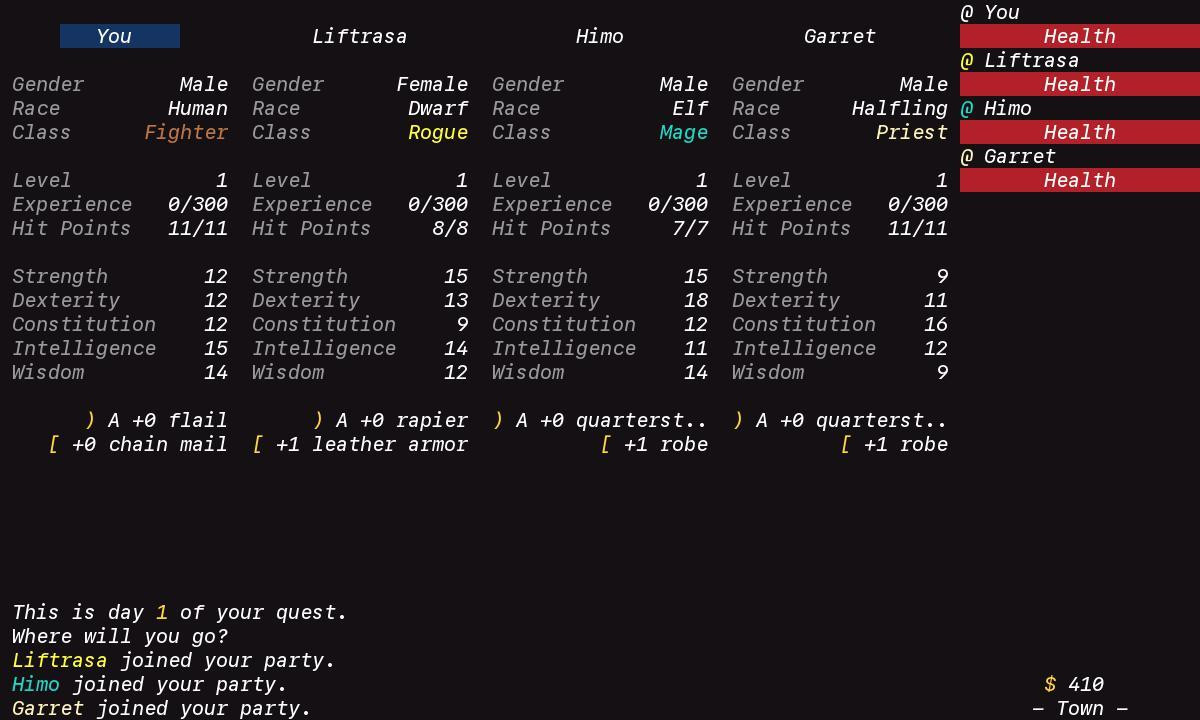This screenshot has width=1200, height=720.
Task: Click the yellow Rogue class value
Action: tap(438, 133)
